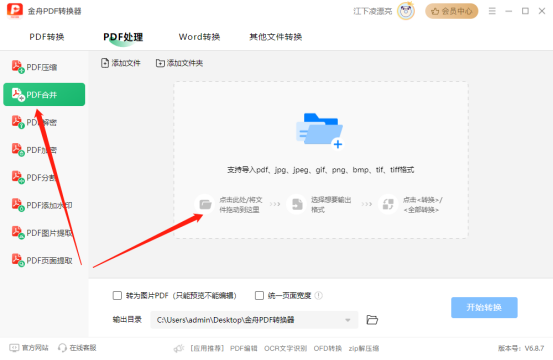Open the OFD转换 link
This screenshot has height=360, width=553.
(328, 348)
